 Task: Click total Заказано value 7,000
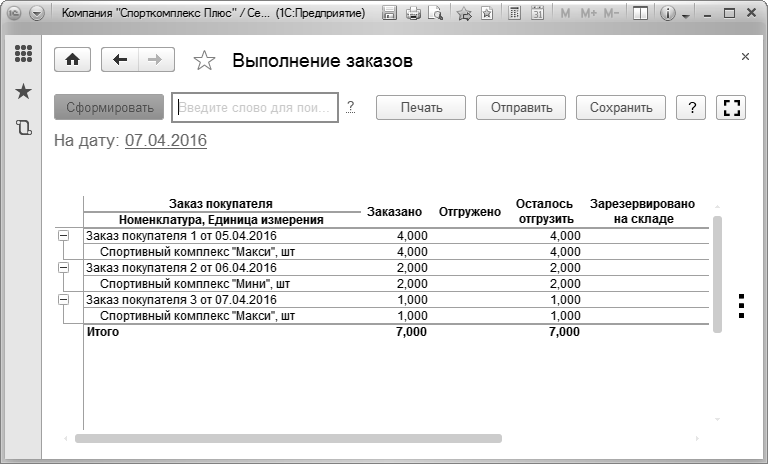[x=411, y=332]
